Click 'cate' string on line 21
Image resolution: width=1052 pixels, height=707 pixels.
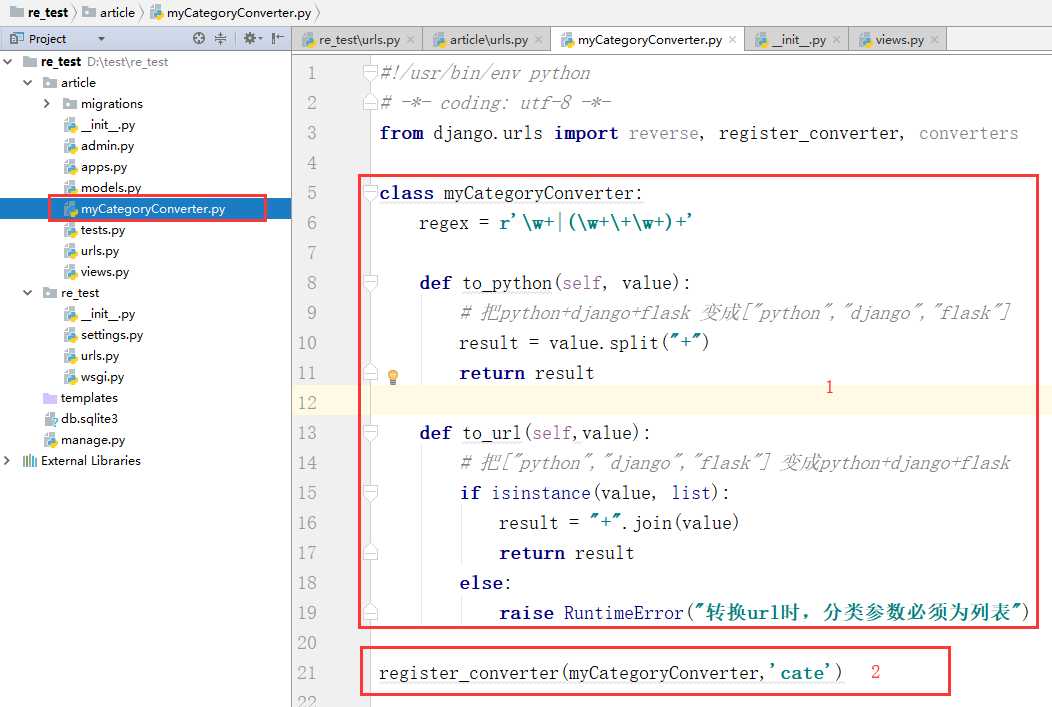(802, 672)
